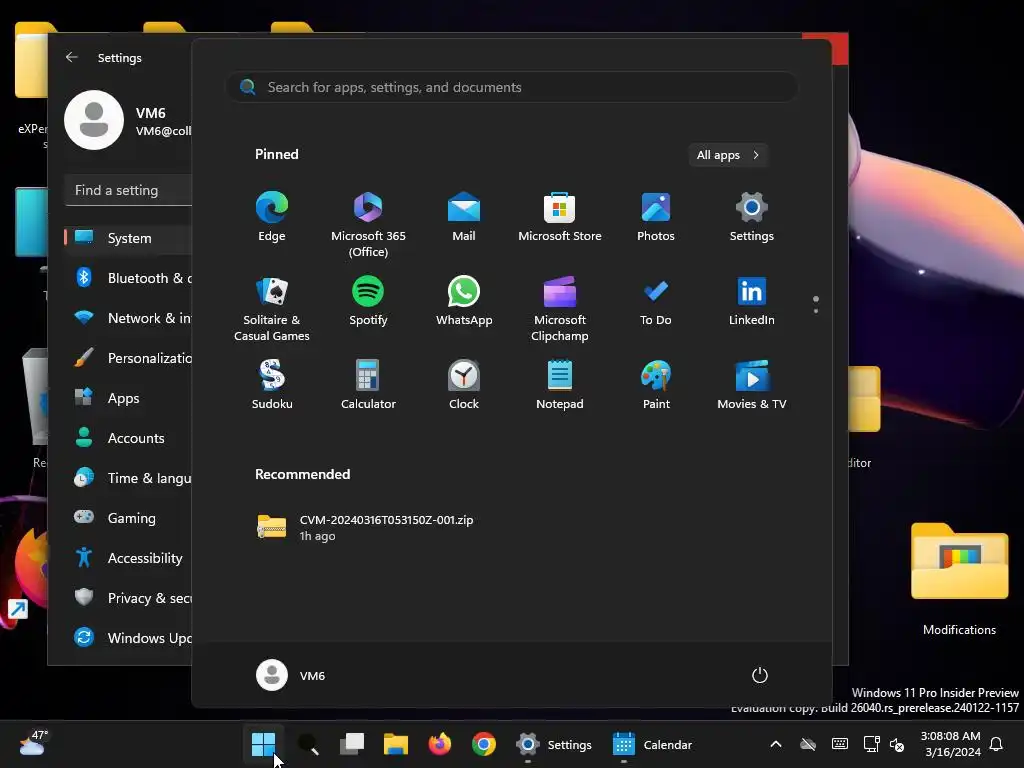Open File Explorer from taskbar

click(396, 744)
